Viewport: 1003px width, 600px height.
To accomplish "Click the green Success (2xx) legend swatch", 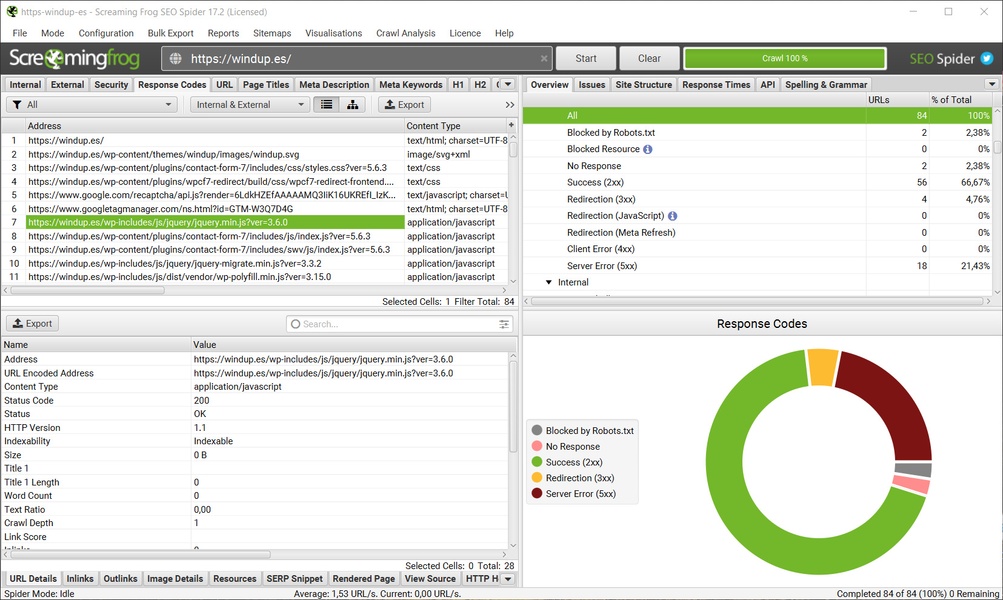I will 537,462.
